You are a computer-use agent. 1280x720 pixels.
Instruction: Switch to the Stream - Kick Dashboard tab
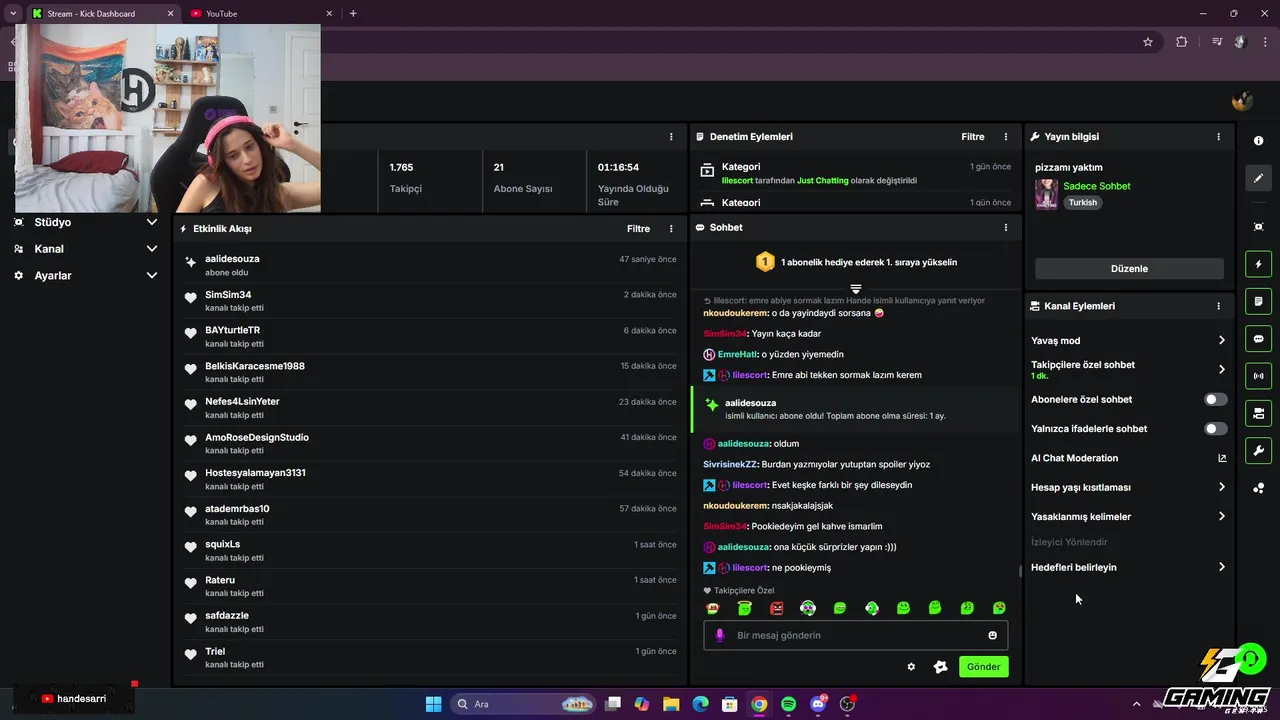pos(102,13)
